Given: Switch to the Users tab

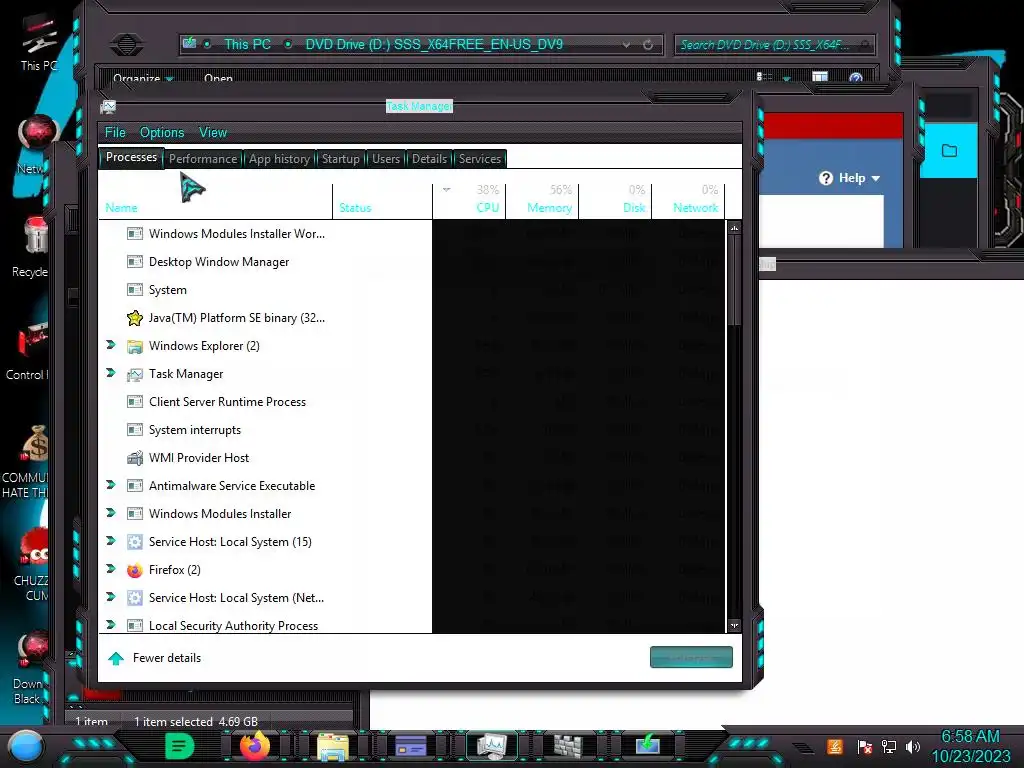Looking at the screenshot, I should click(386, 159).
